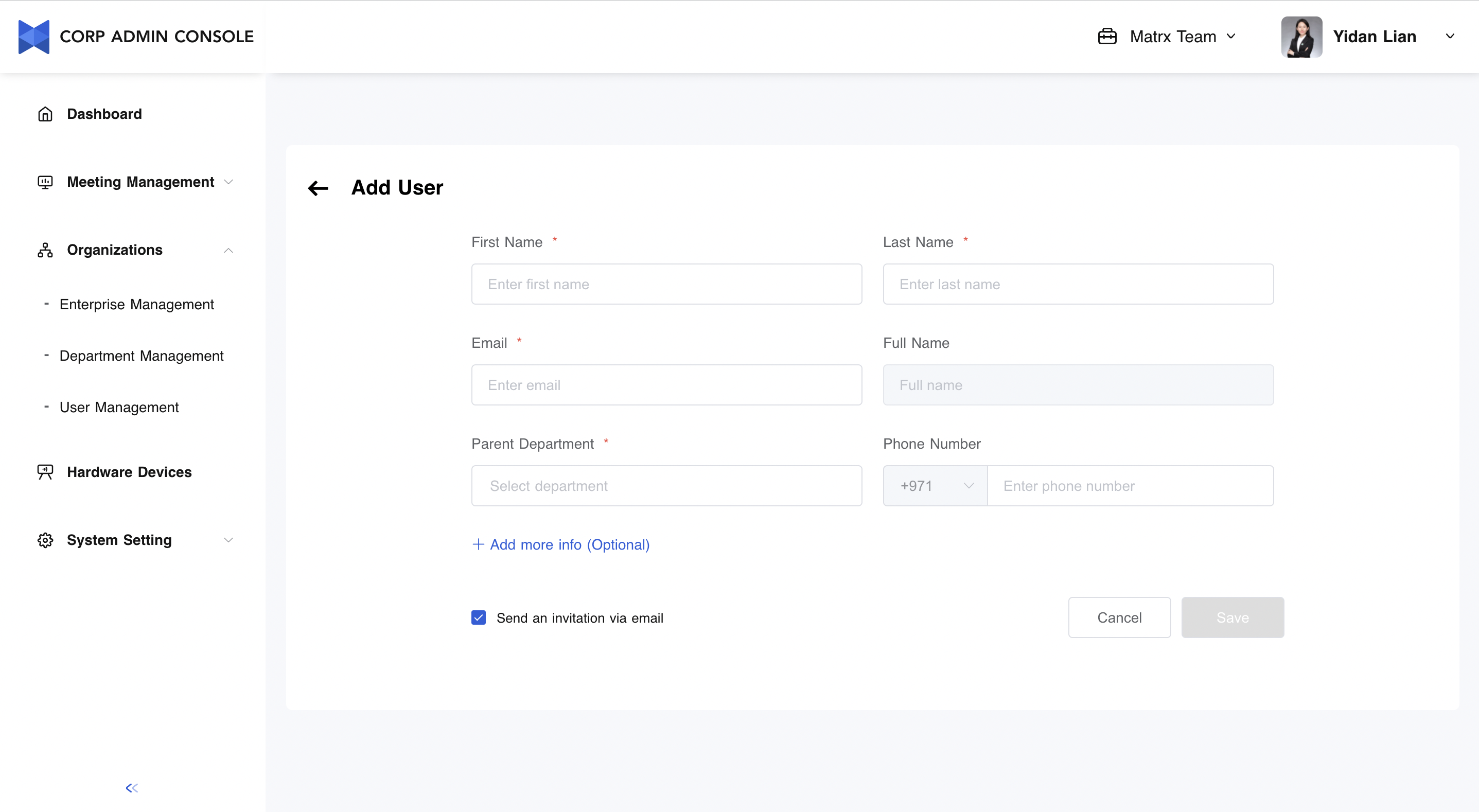Open the +971 country code dropdown
This screenshot has height=812, width=1479.
[x=935, y=486]
